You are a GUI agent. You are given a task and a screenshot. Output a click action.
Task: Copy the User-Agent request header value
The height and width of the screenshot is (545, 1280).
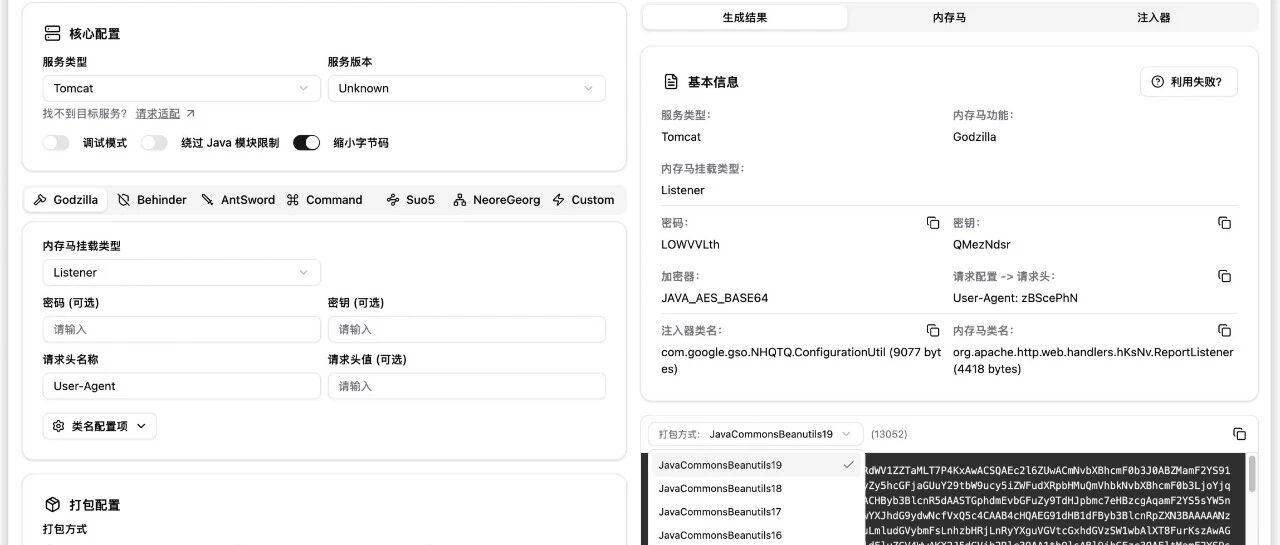[1224, 276]
